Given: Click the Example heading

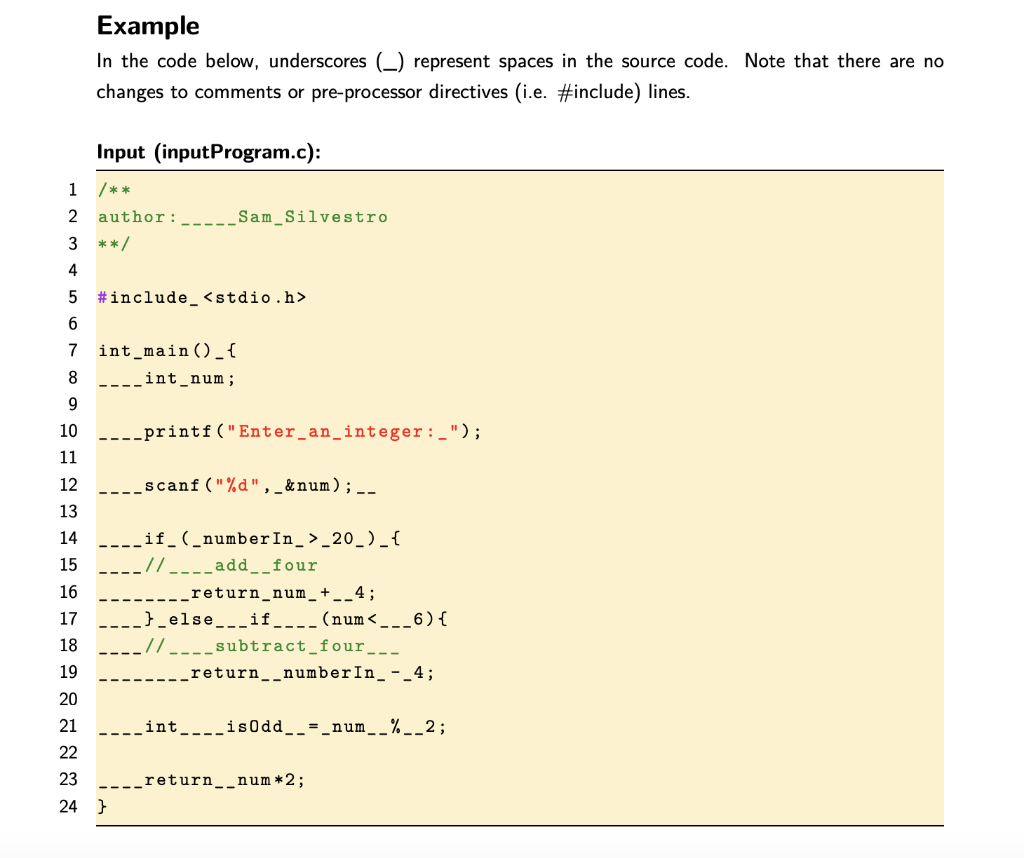Looking at the screenshot, I should (x=147, y=25).
